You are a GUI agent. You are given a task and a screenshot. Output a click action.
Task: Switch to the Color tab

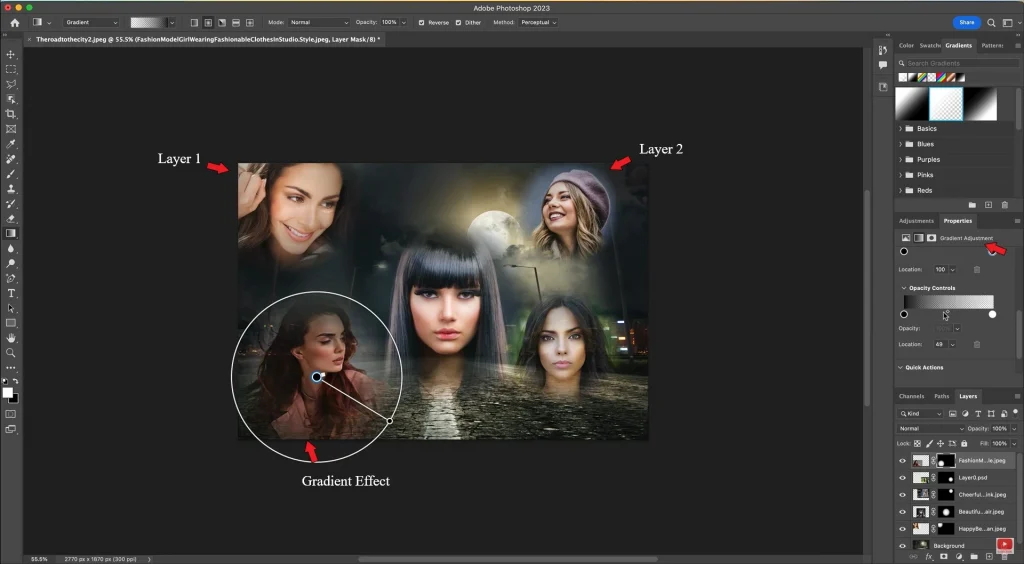pyautogui.click(x=906, y=46)
